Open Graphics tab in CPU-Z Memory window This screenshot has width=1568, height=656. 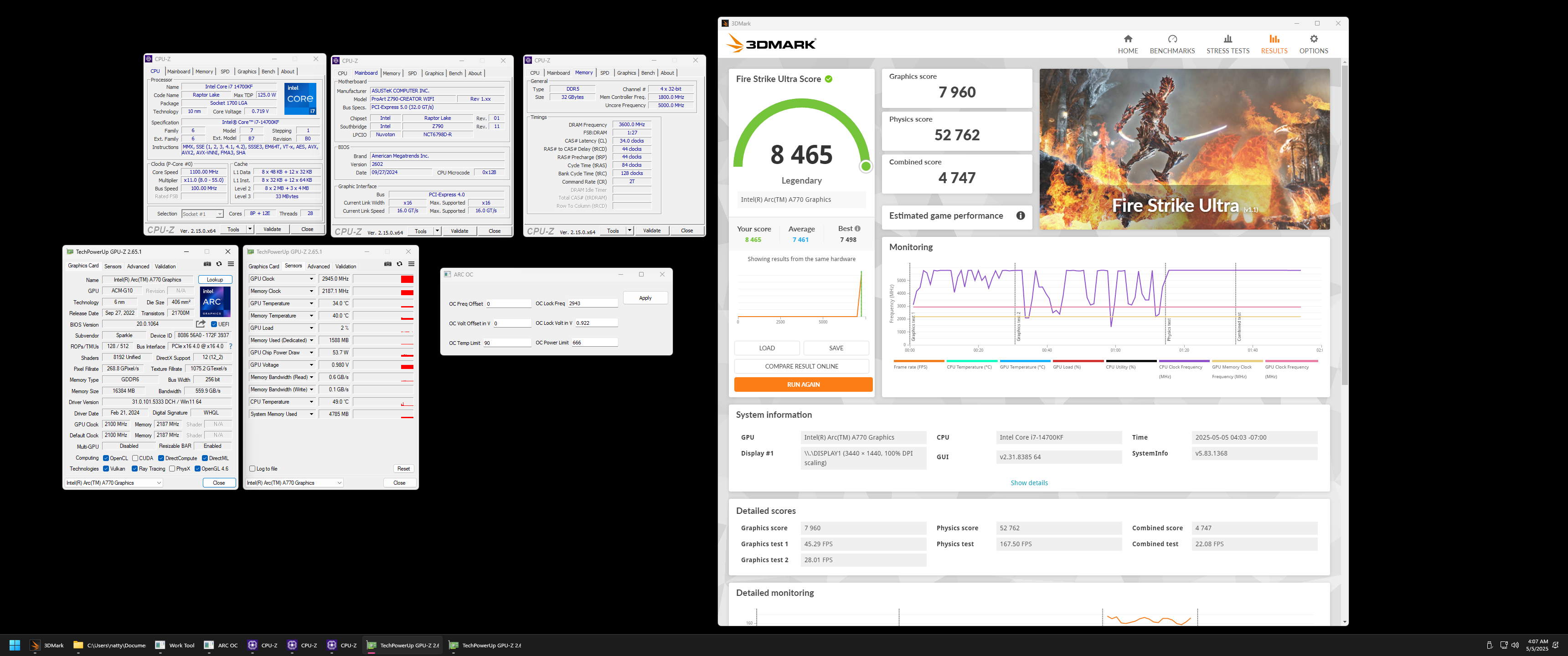click(x=626, y=72)
